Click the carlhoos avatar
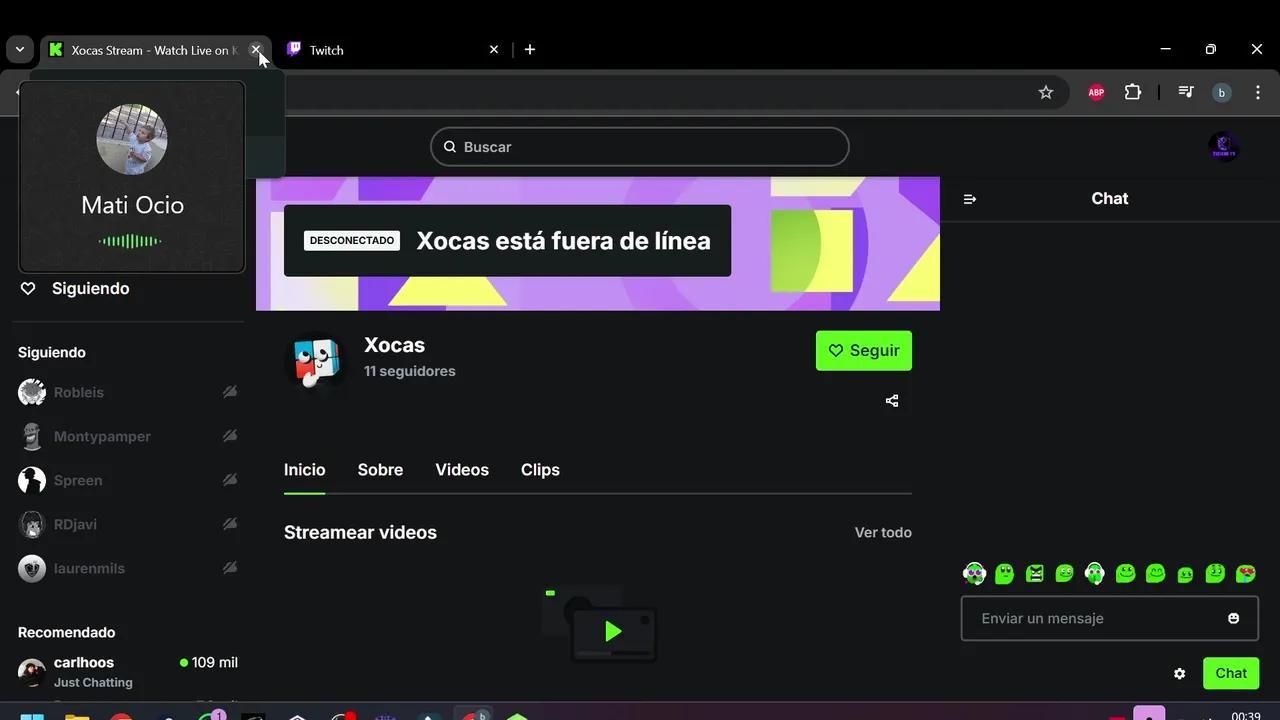The image size is (1280, 720). point(32,672)
